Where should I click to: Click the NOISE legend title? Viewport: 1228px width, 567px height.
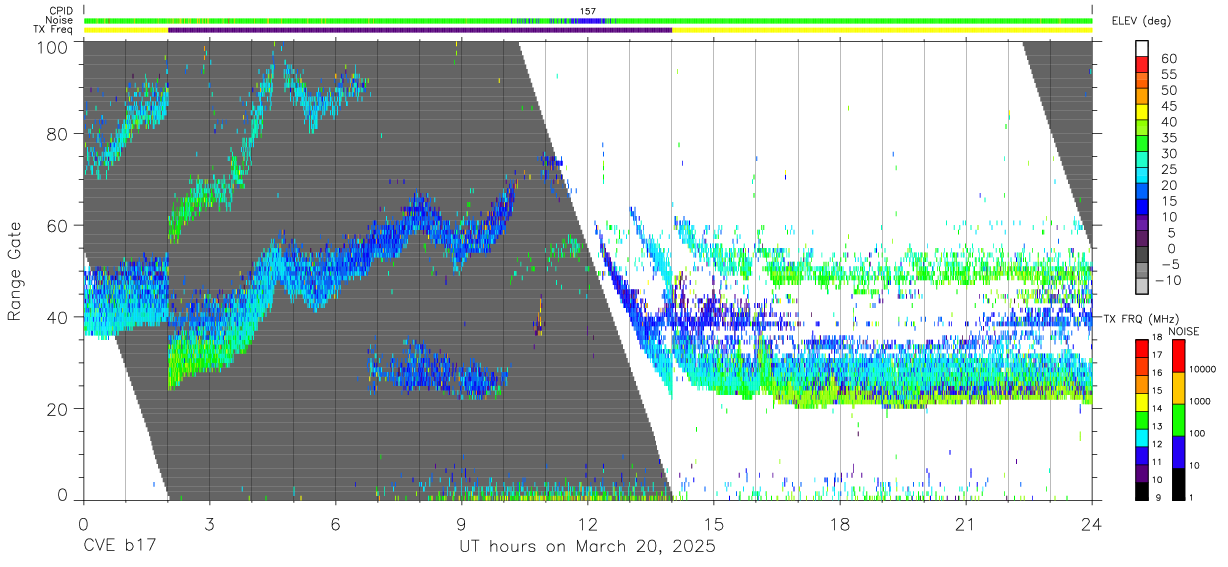click(x=1183, y=332)
